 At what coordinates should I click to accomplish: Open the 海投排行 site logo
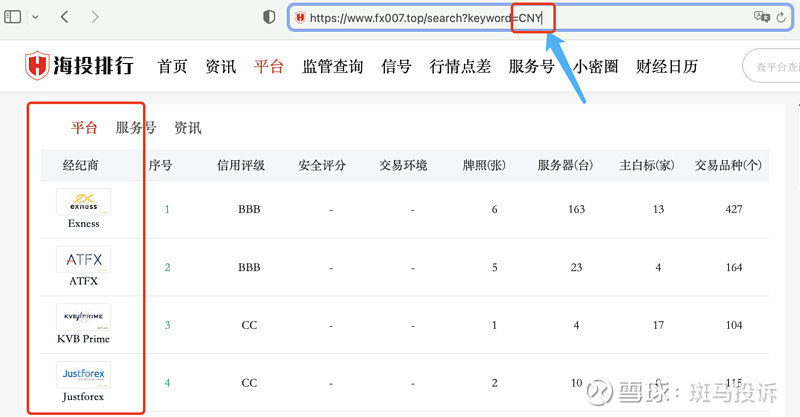(80, 65)
